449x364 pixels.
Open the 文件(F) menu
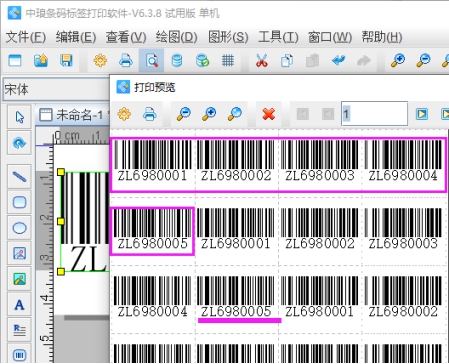click(x=26, y=37)
